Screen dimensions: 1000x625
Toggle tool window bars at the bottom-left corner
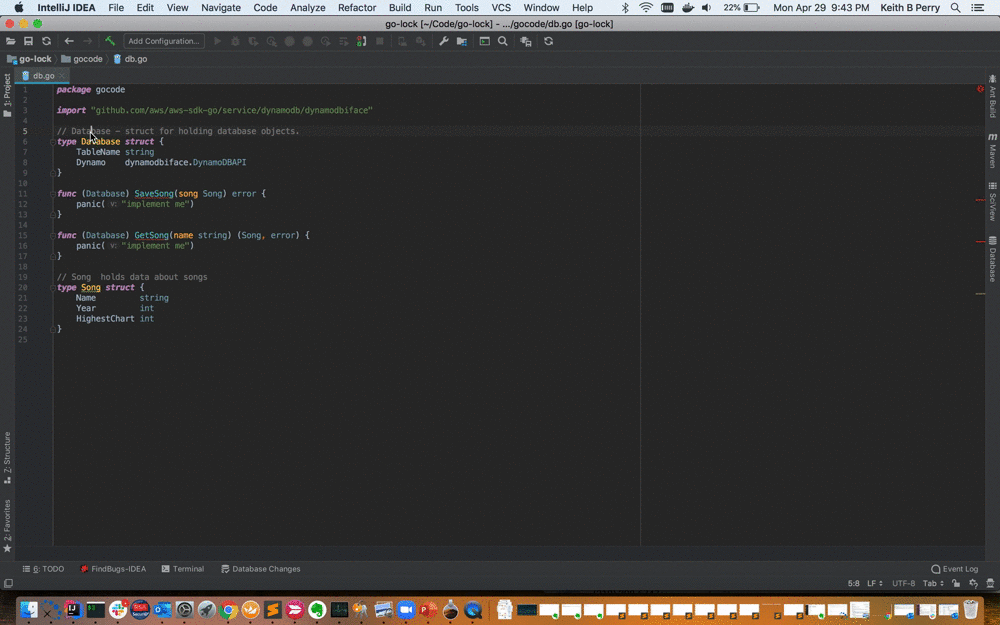click(x=8, y=583)
